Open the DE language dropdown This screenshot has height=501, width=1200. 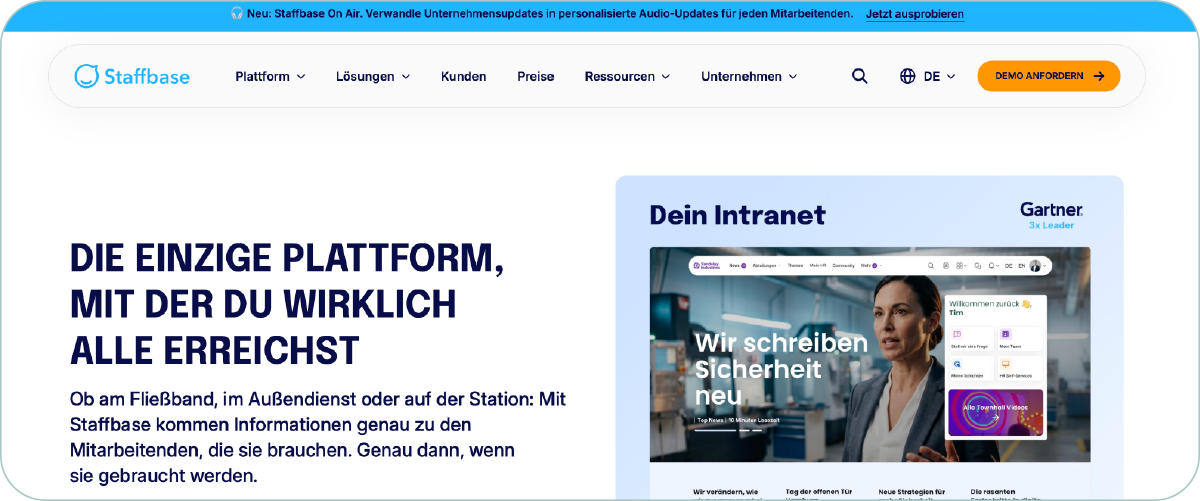coord(939,76)
